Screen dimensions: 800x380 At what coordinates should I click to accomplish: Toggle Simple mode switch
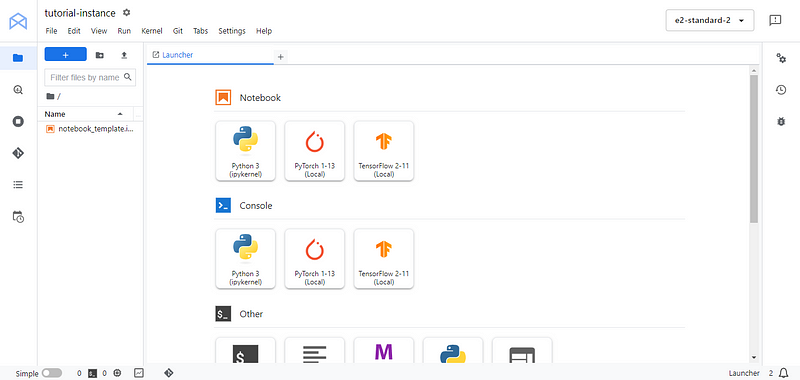[x=52, y=373]
